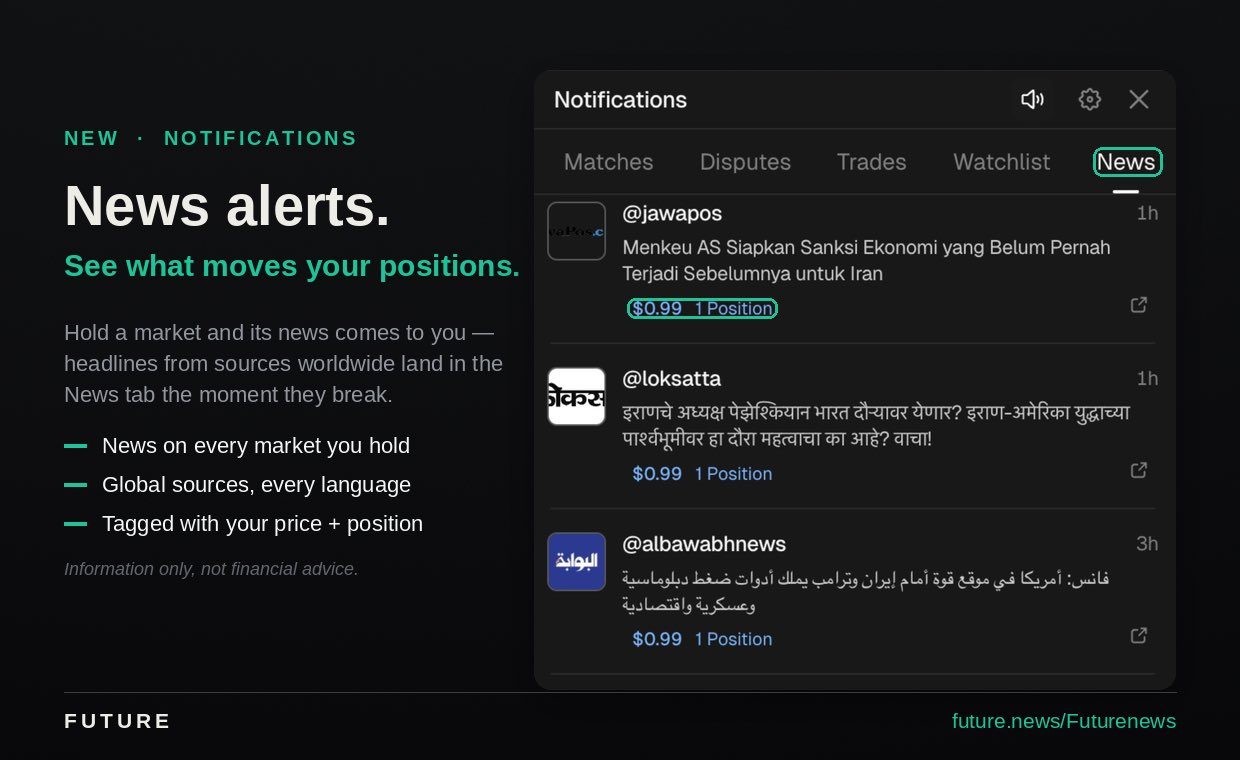Open notification settings via the gear icon
The height and width of the screenshot is (760, 1240).
1090,99
